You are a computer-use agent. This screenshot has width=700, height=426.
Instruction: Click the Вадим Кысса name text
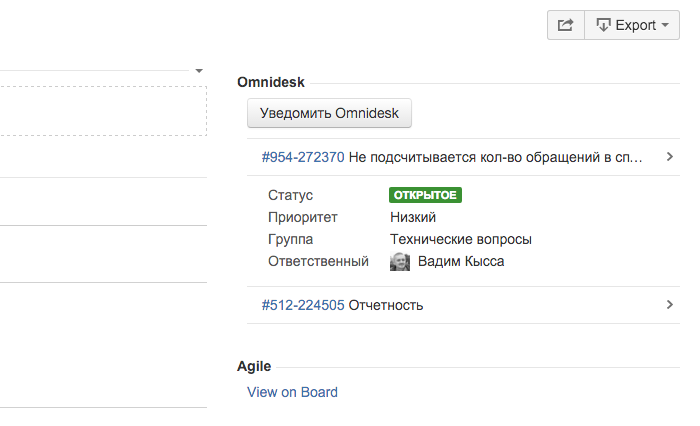[461, 261]
